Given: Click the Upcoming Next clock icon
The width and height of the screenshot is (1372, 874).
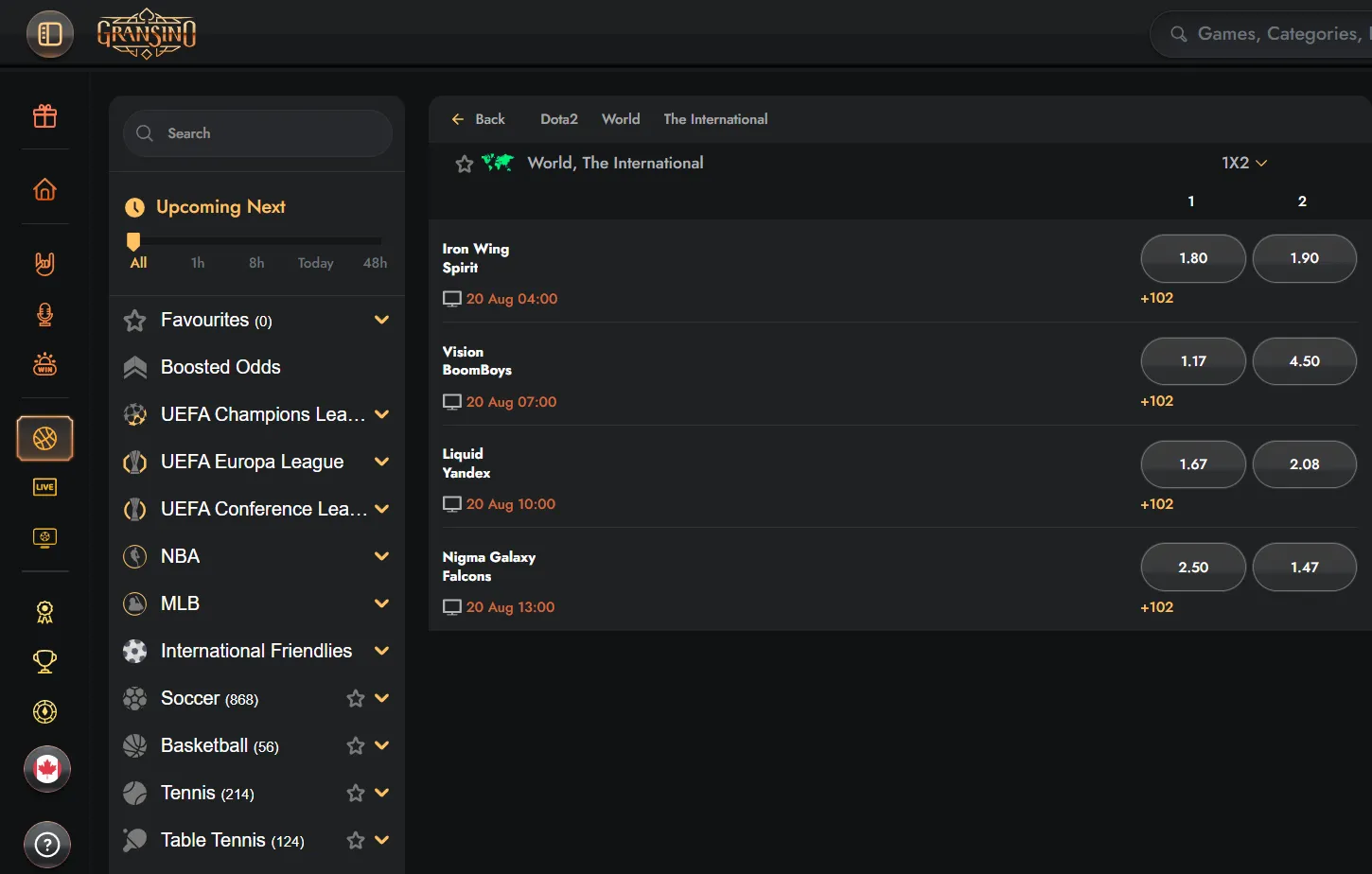Looking at the screenshot, I should pos(135,207).
